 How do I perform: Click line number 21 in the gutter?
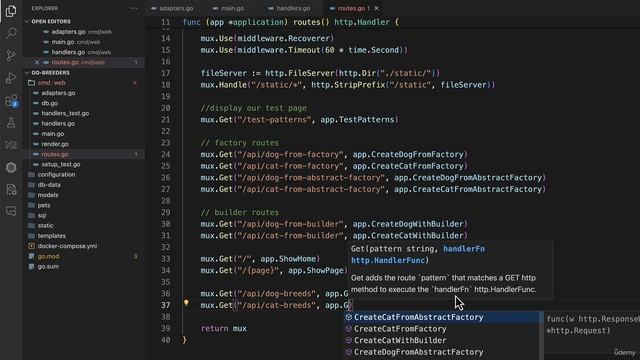(x=165, y=120)
